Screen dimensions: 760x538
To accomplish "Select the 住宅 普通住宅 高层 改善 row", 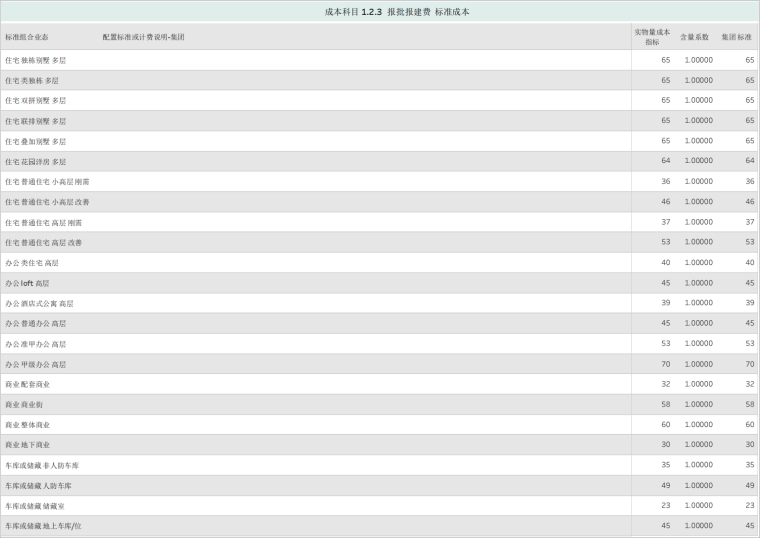I will point(44,243).
